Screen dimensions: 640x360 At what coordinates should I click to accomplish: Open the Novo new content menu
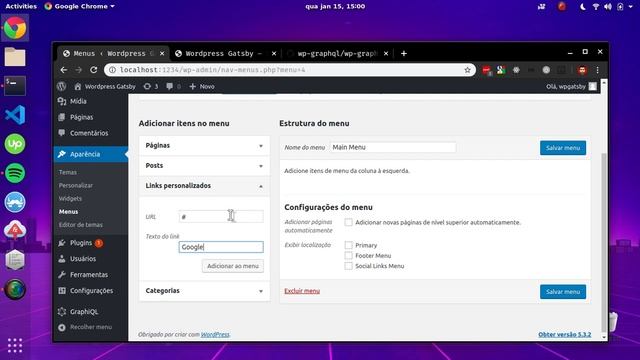tap(202, 86)
